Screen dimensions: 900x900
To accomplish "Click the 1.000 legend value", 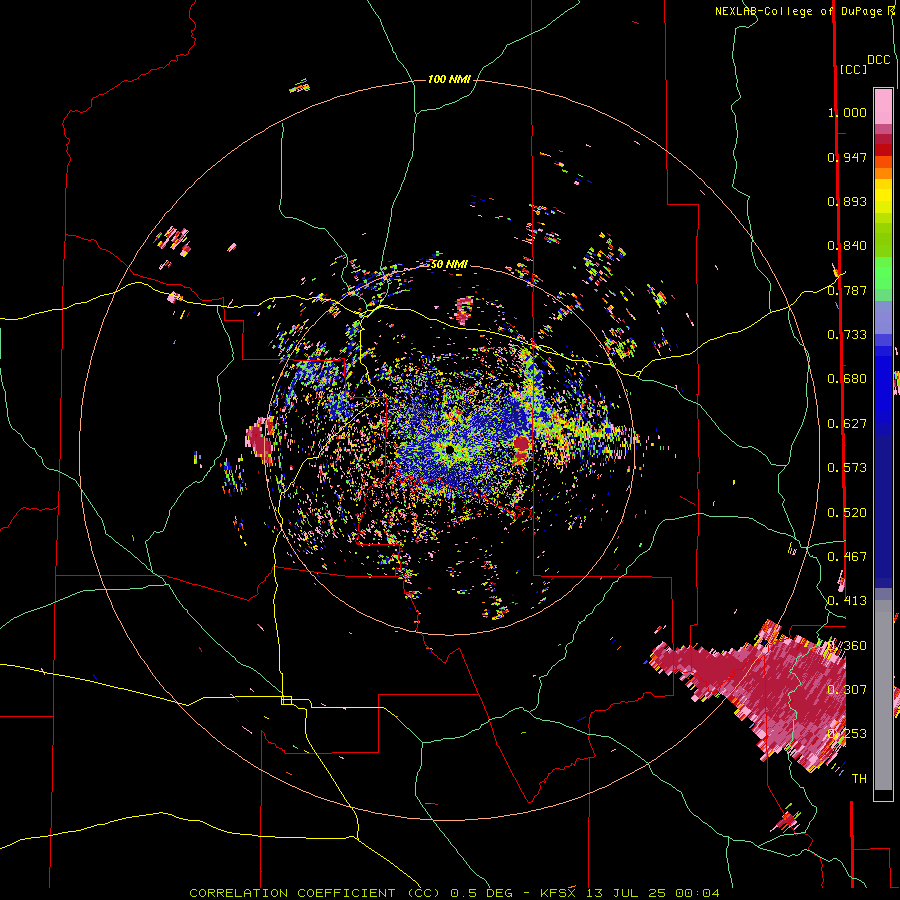I will click(847, 112).
